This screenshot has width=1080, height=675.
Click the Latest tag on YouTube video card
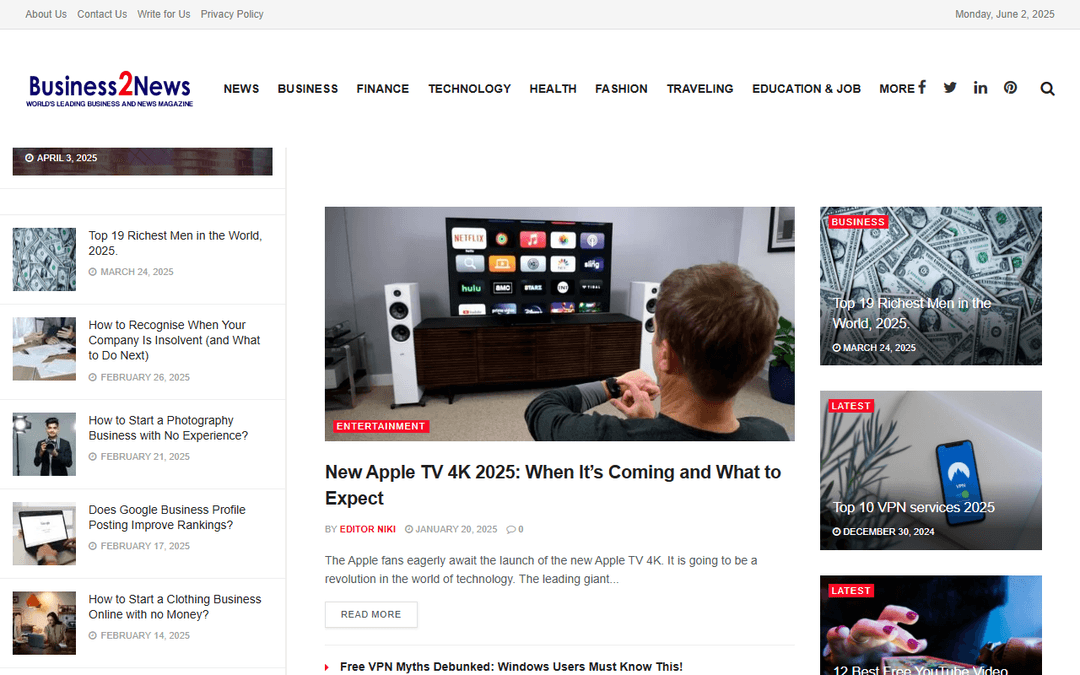pyautogui.click(x=851, y=590)
